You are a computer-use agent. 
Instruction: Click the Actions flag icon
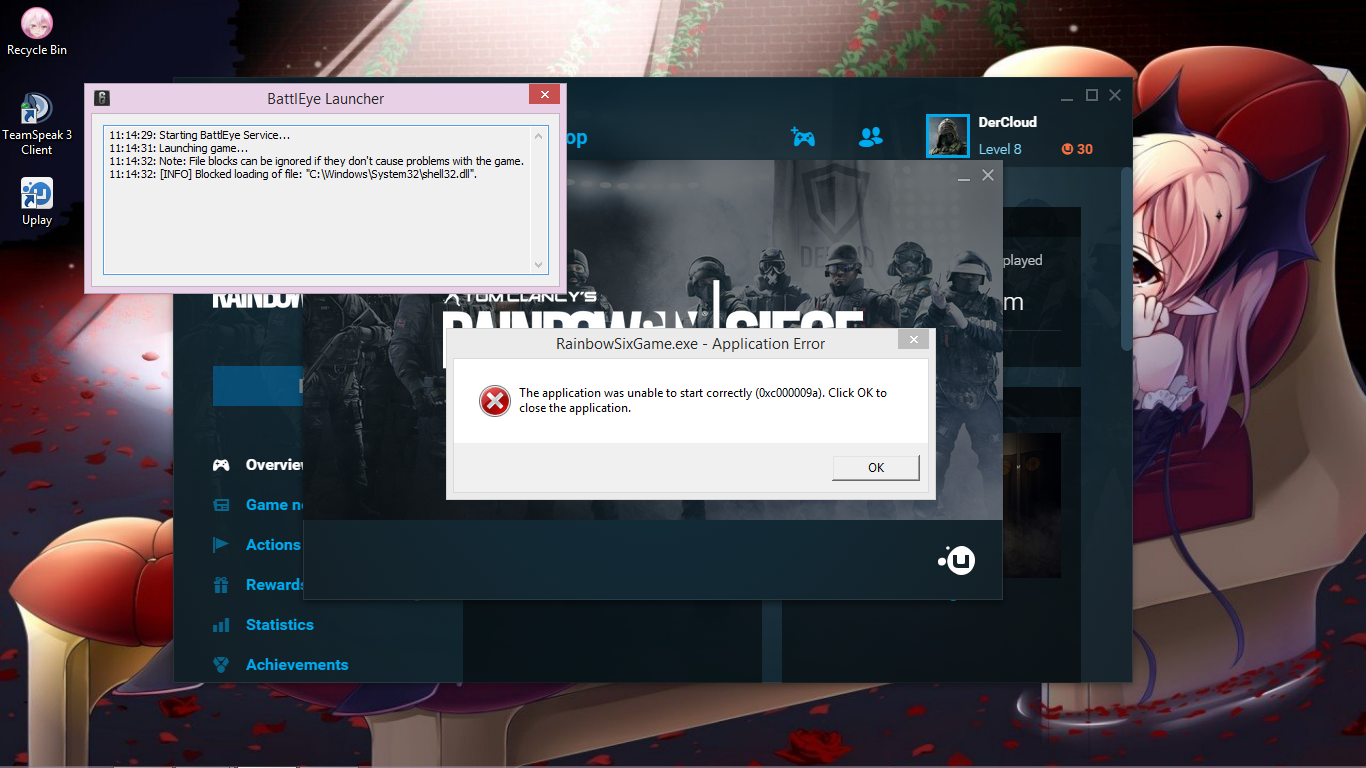(221, 545)
